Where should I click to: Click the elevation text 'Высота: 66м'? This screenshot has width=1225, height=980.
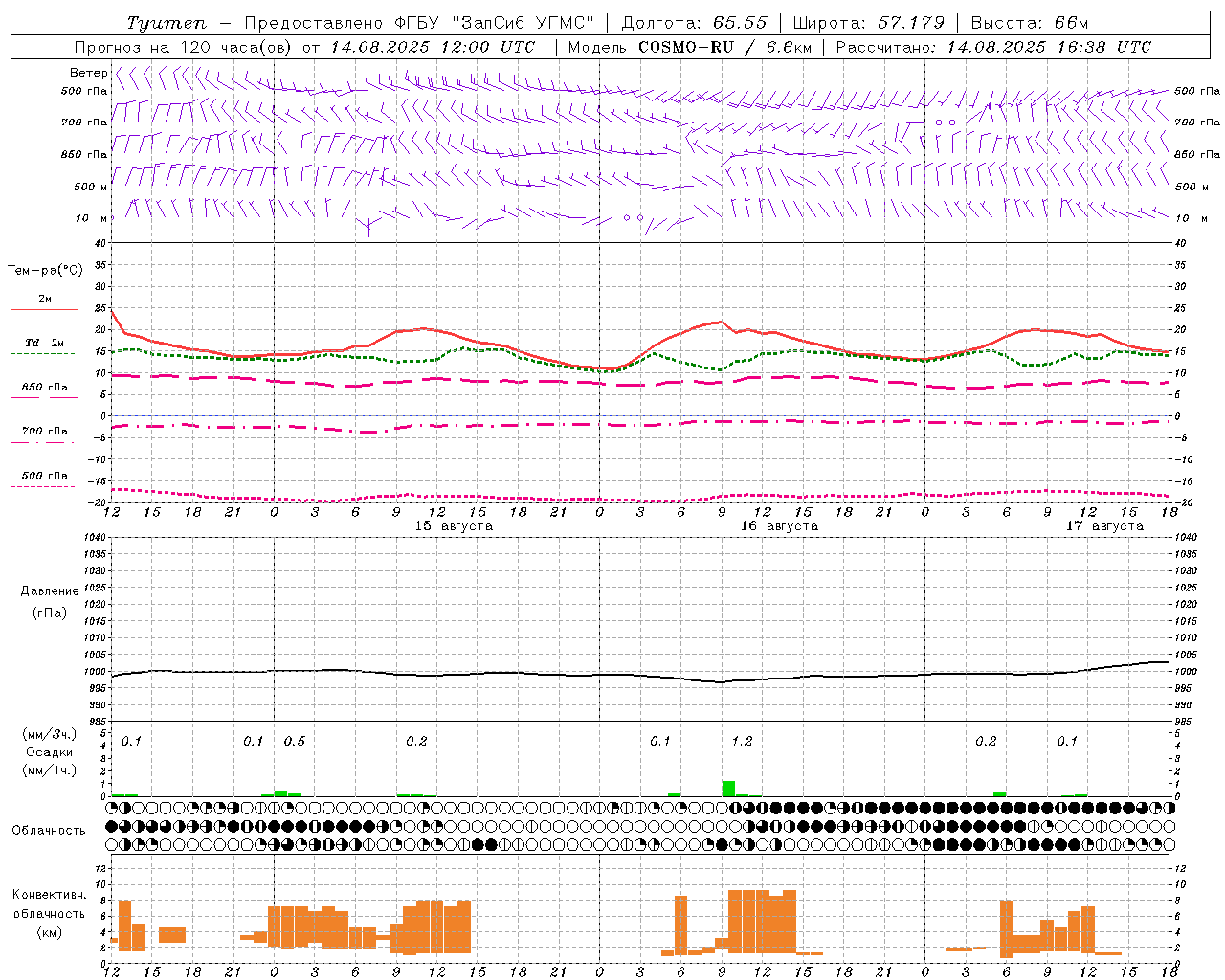click(x=1030, y=23)
